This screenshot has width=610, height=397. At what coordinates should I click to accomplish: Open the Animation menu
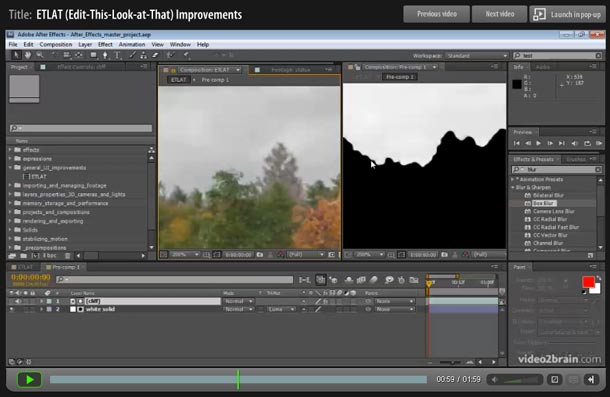click(132, 44)
